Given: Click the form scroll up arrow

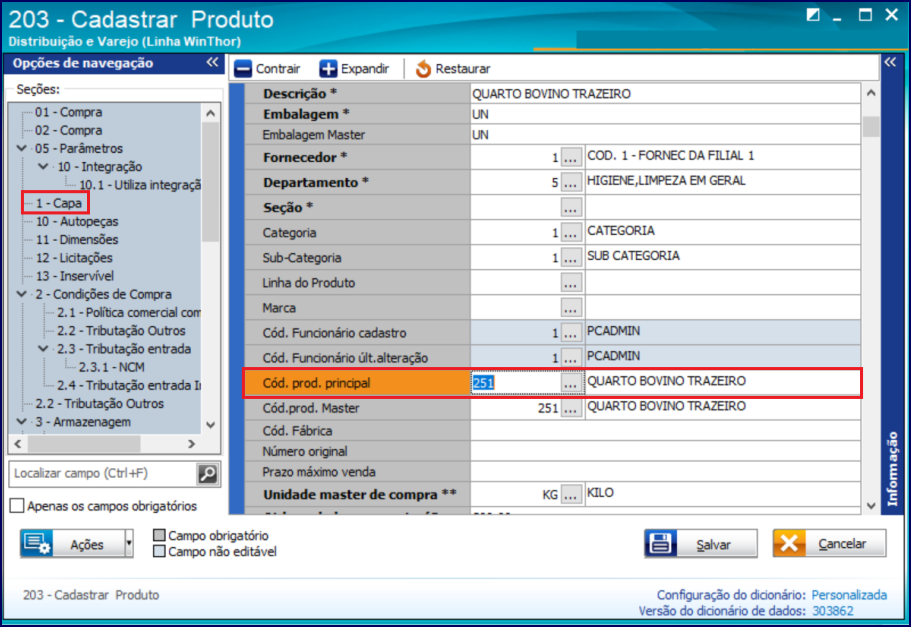Looking at the screenshot, I should pos(870,92).
